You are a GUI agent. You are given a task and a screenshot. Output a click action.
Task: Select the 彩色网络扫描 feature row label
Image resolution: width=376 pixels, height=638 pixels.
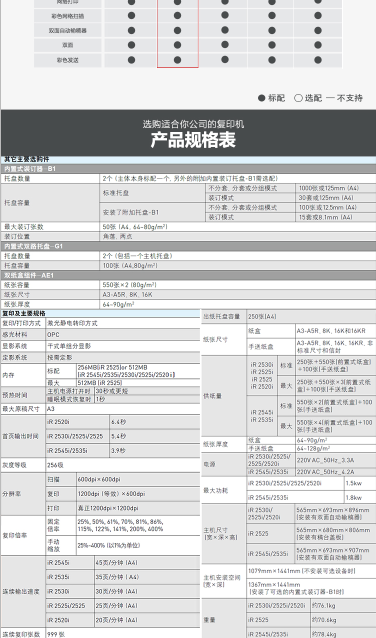(68, 16)
